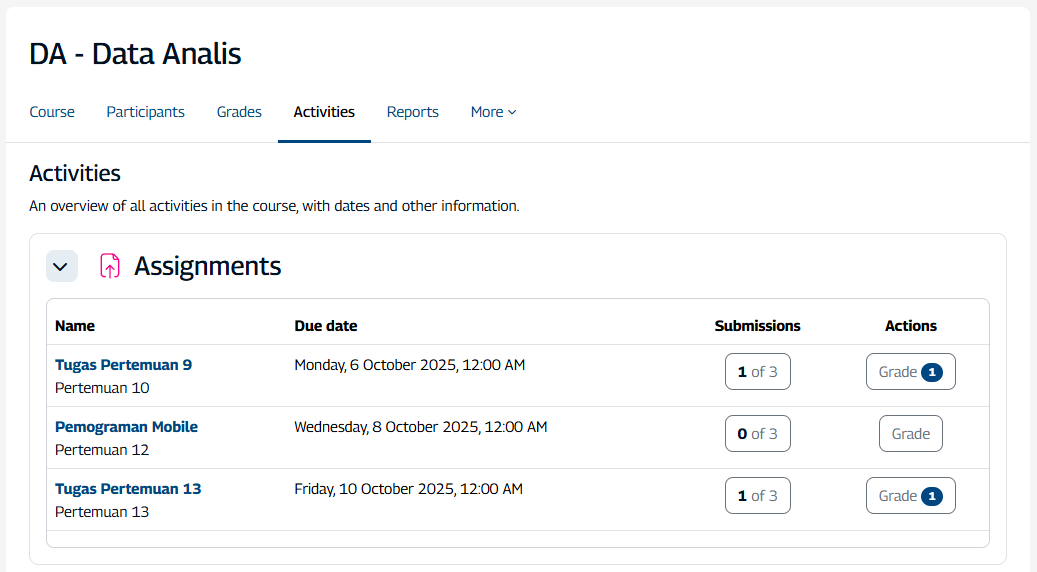This screenshot has height=572, width=1037.
Task: Click the Due date column header
Action: [326, 326]
